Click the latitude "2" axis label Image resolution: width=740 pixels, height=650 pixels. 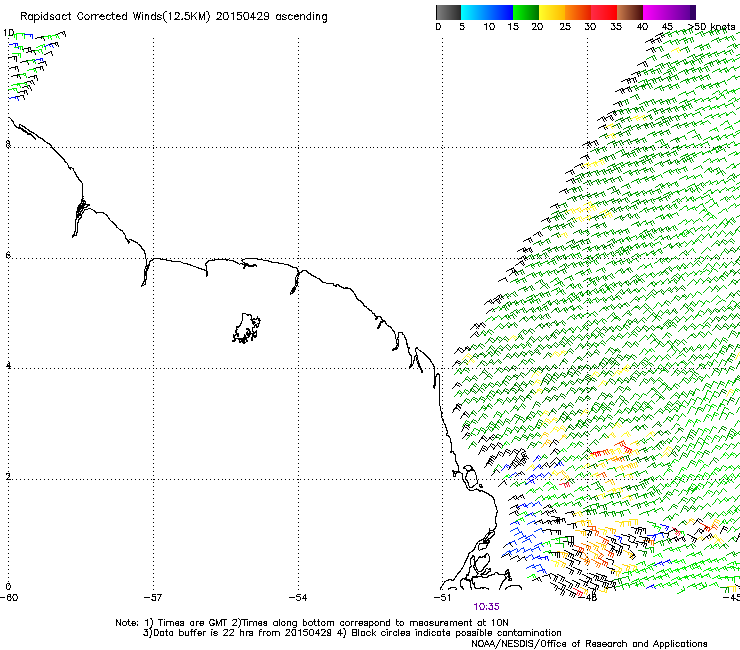click(x=8, y=477)
